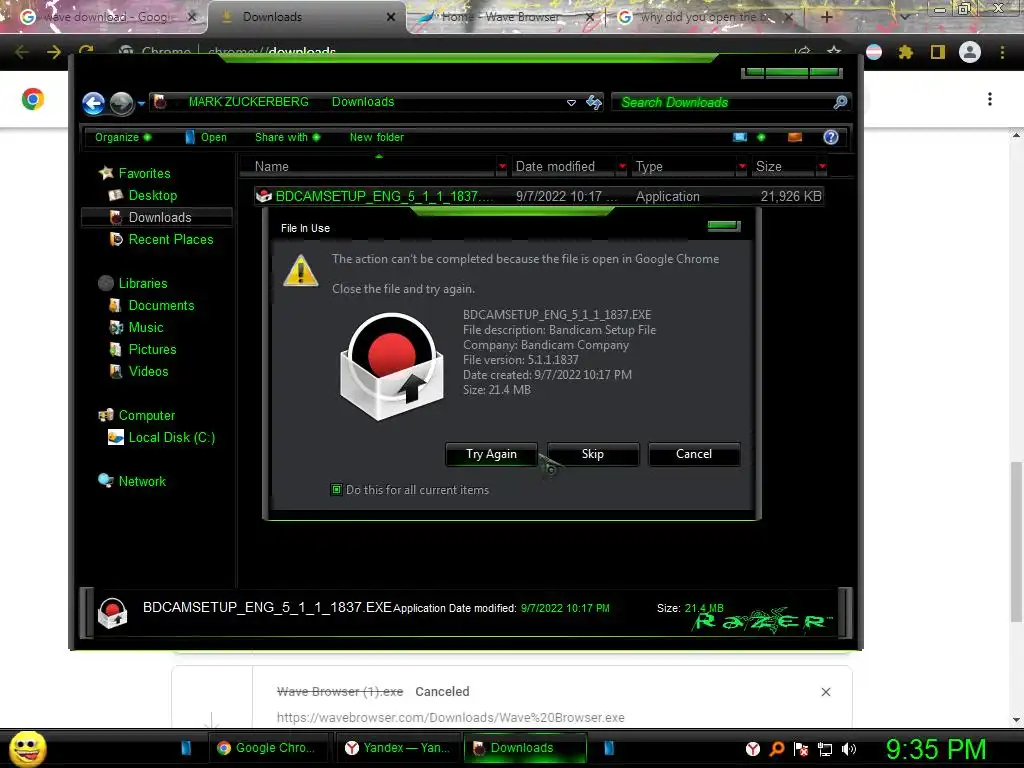Toggle Do this for all current items checkbox

click(336, 490)
